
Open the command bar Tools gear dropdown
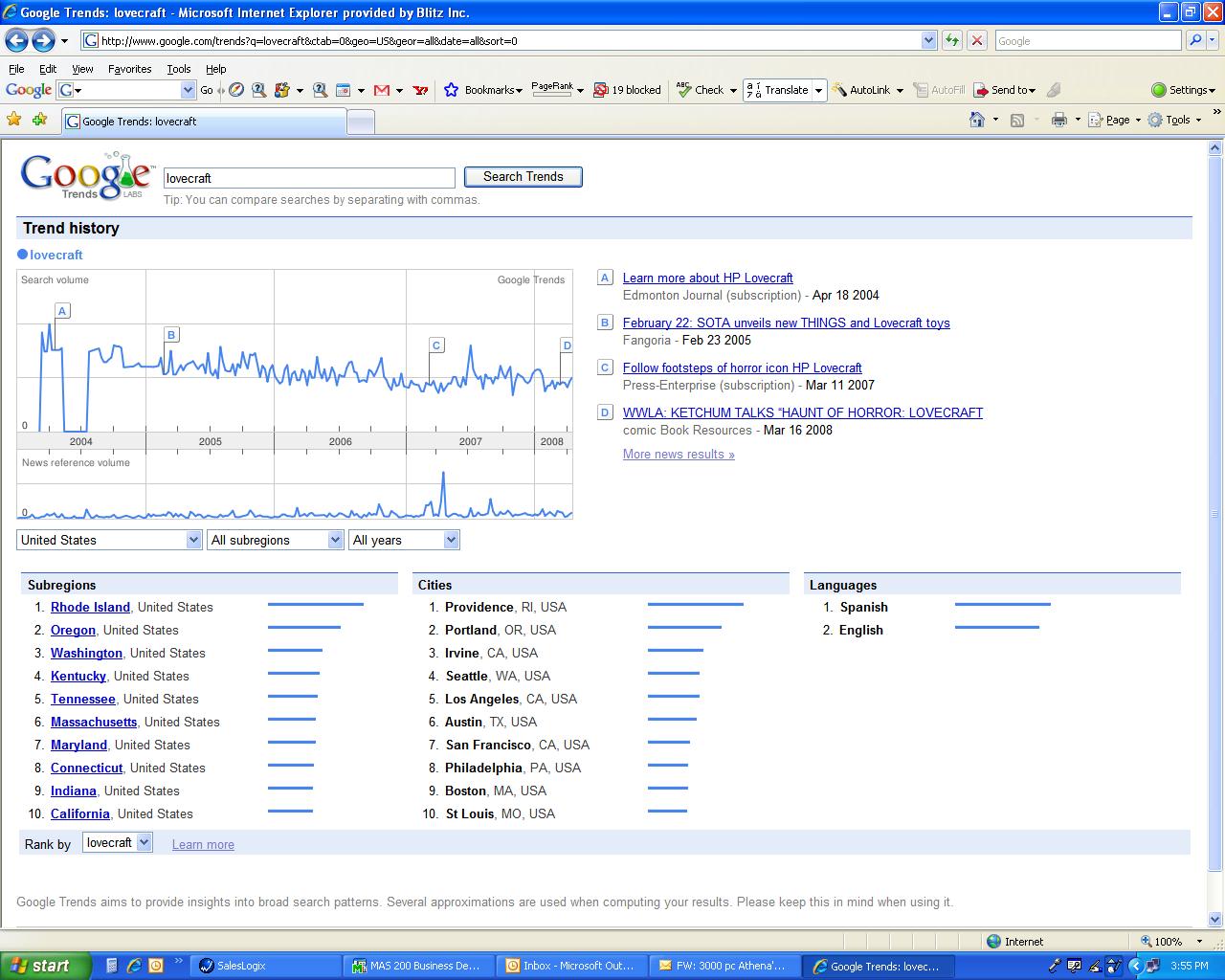pos(1175,120)
